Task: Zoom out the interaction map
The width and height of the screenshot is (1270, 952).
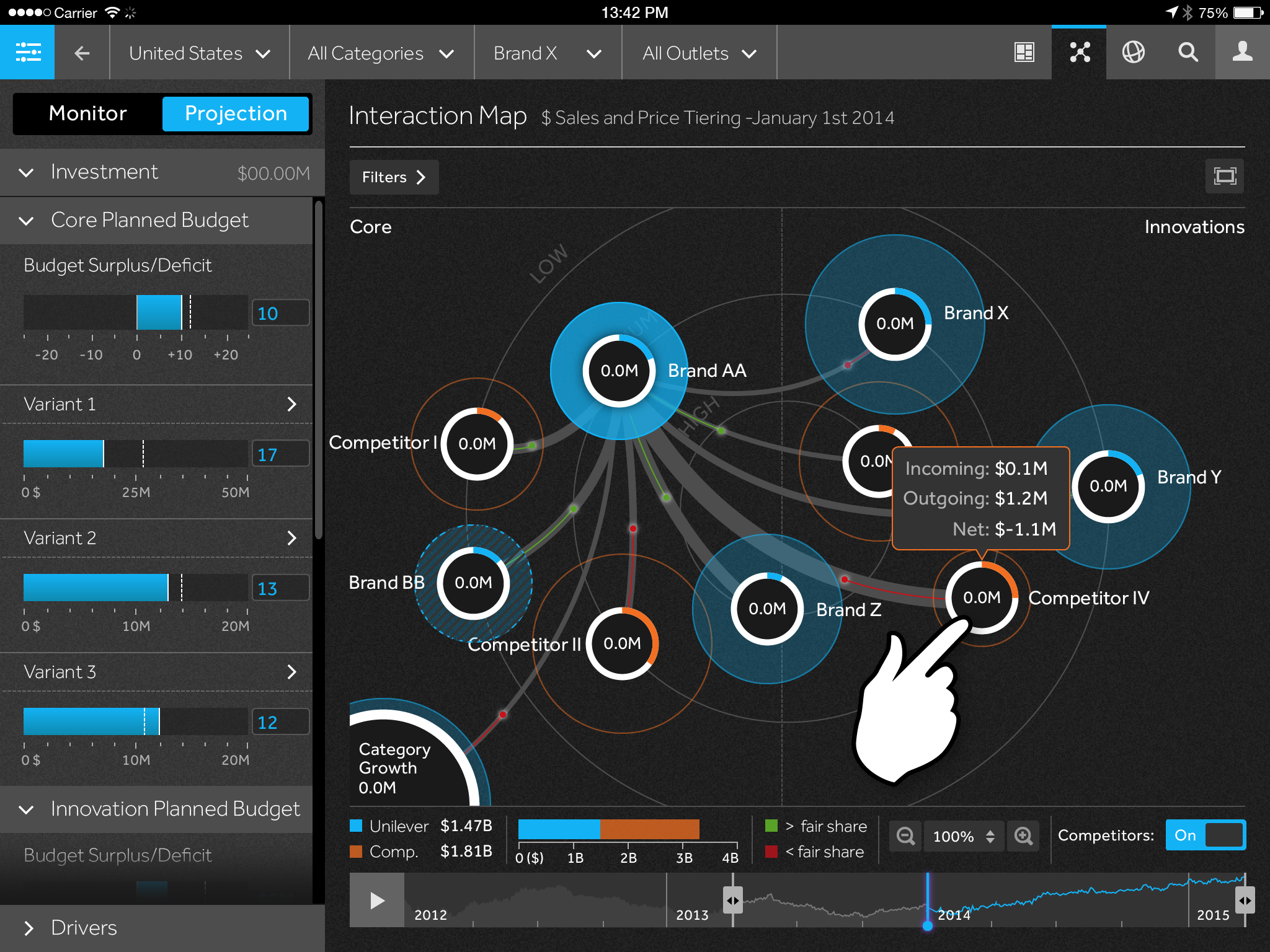Action: tap(905, 836)
